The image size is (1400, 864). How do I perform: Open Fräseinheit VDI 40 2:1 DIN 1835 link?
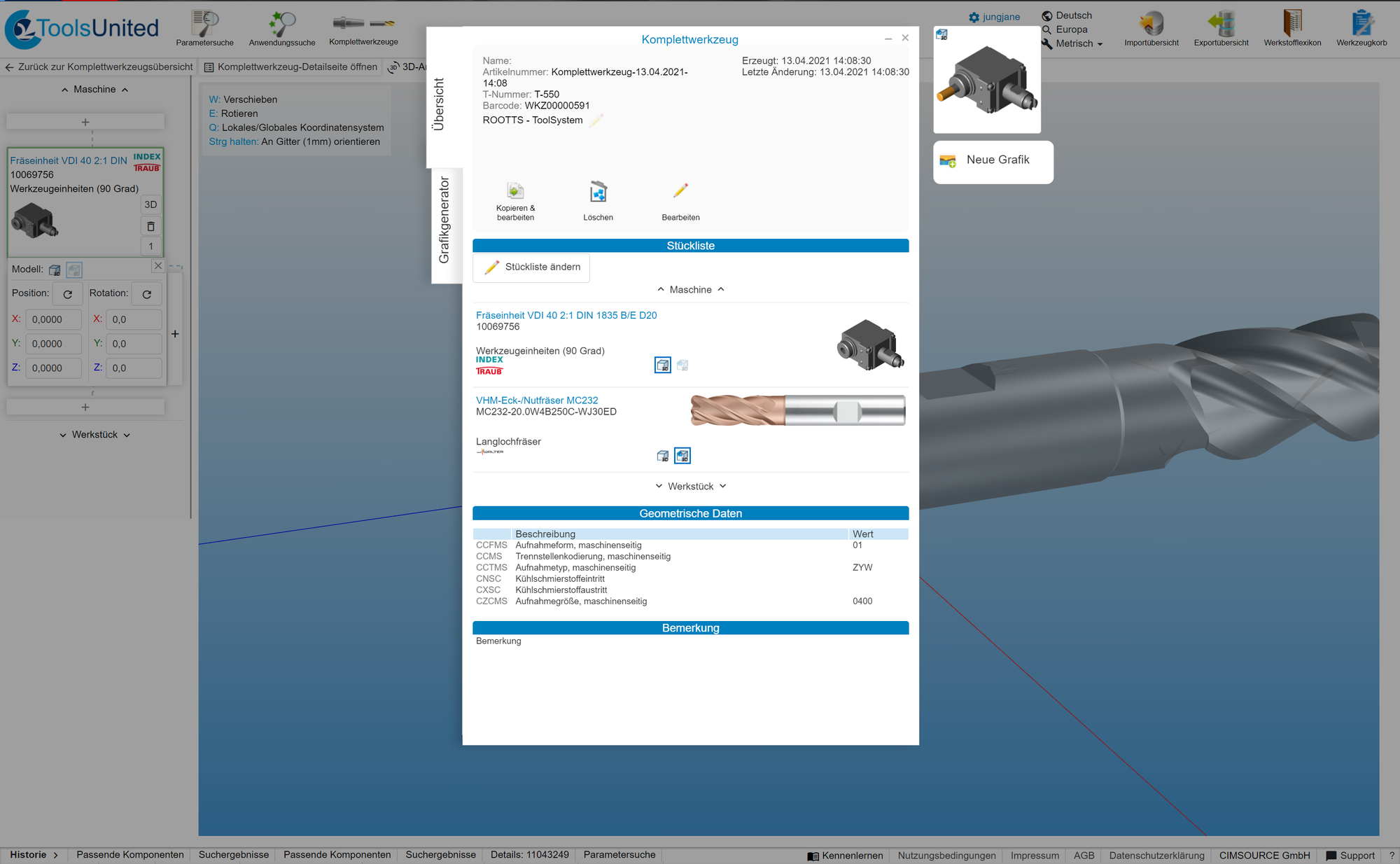tap(566, 315)
